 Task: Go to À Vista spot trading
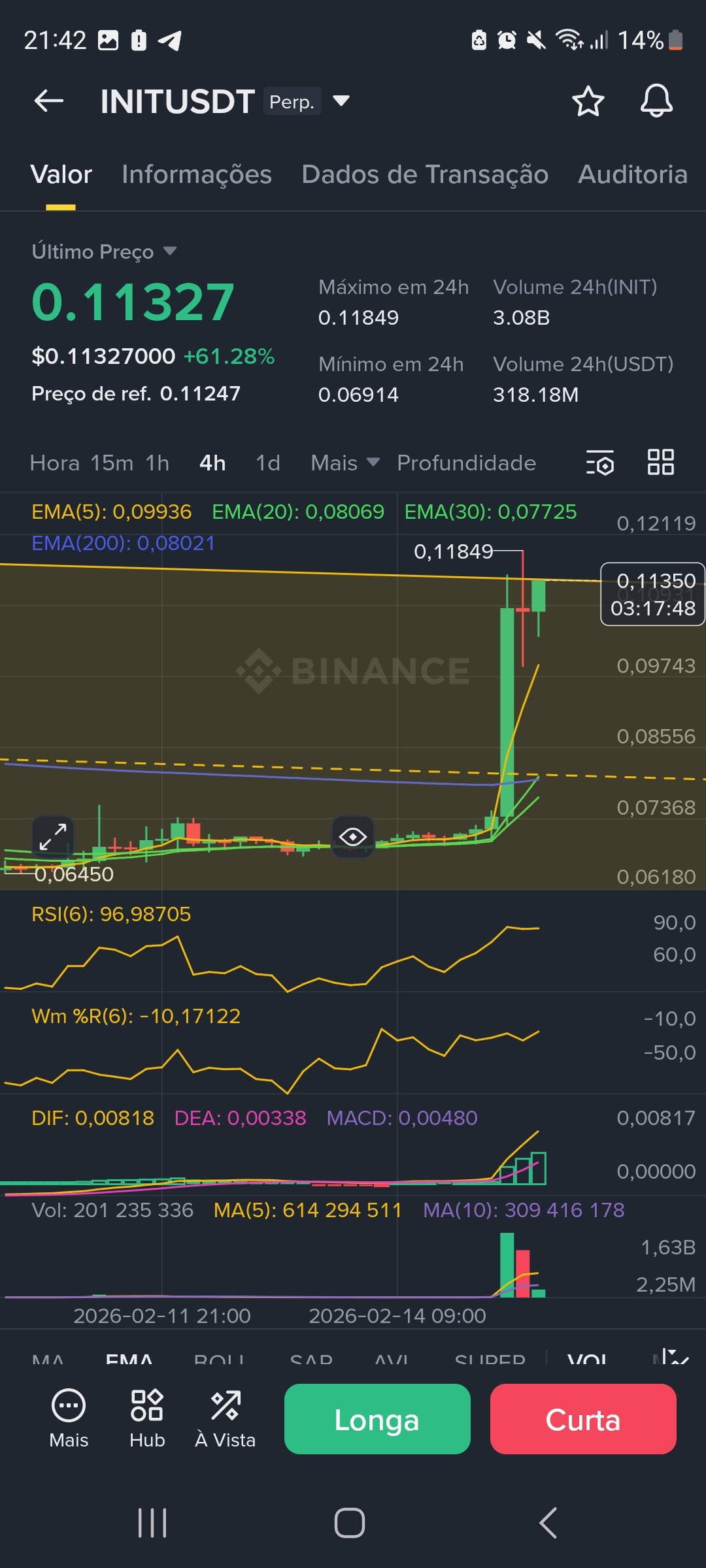tap(226, 1418)
